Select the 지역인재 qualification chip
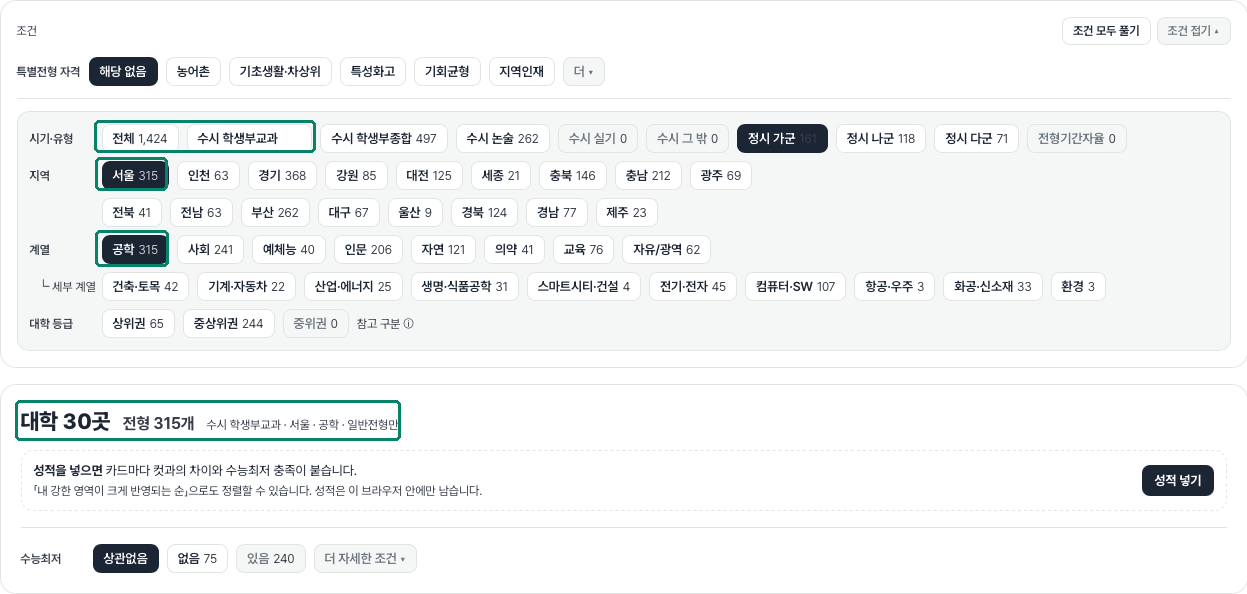 click(522, 72)
